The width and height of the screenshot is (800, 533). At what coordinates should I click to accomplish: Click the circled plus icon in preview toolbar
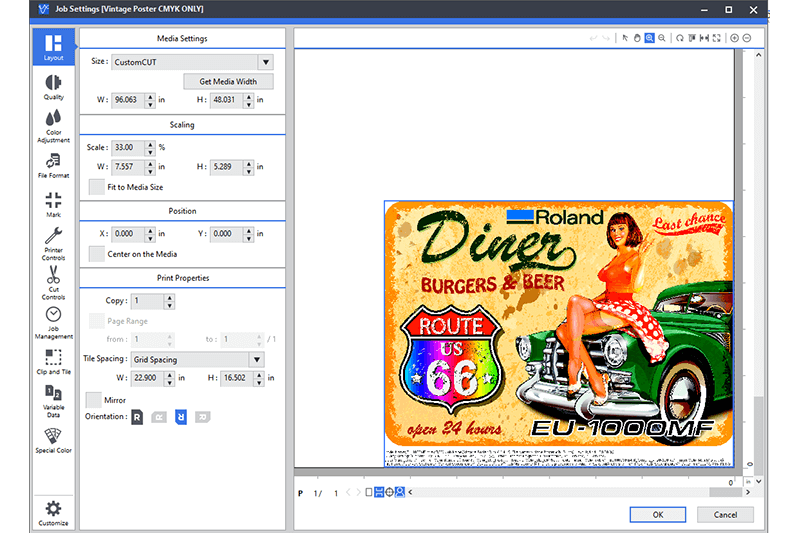point(734,38)
